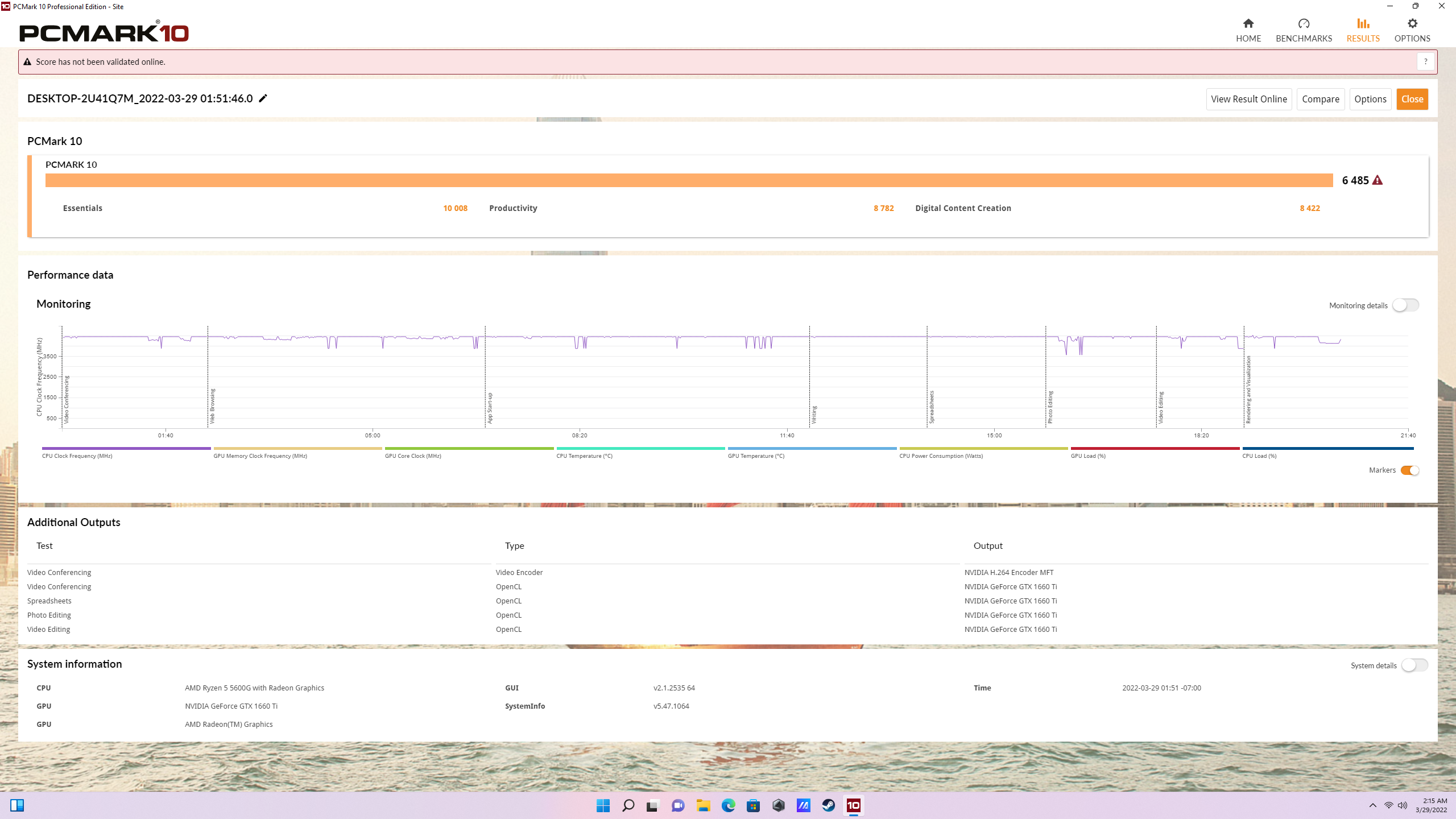This screenshot has width=1456, height=819.
Task: Click the warning triangle beside the 6 485 score
Action: [1377, 180]
